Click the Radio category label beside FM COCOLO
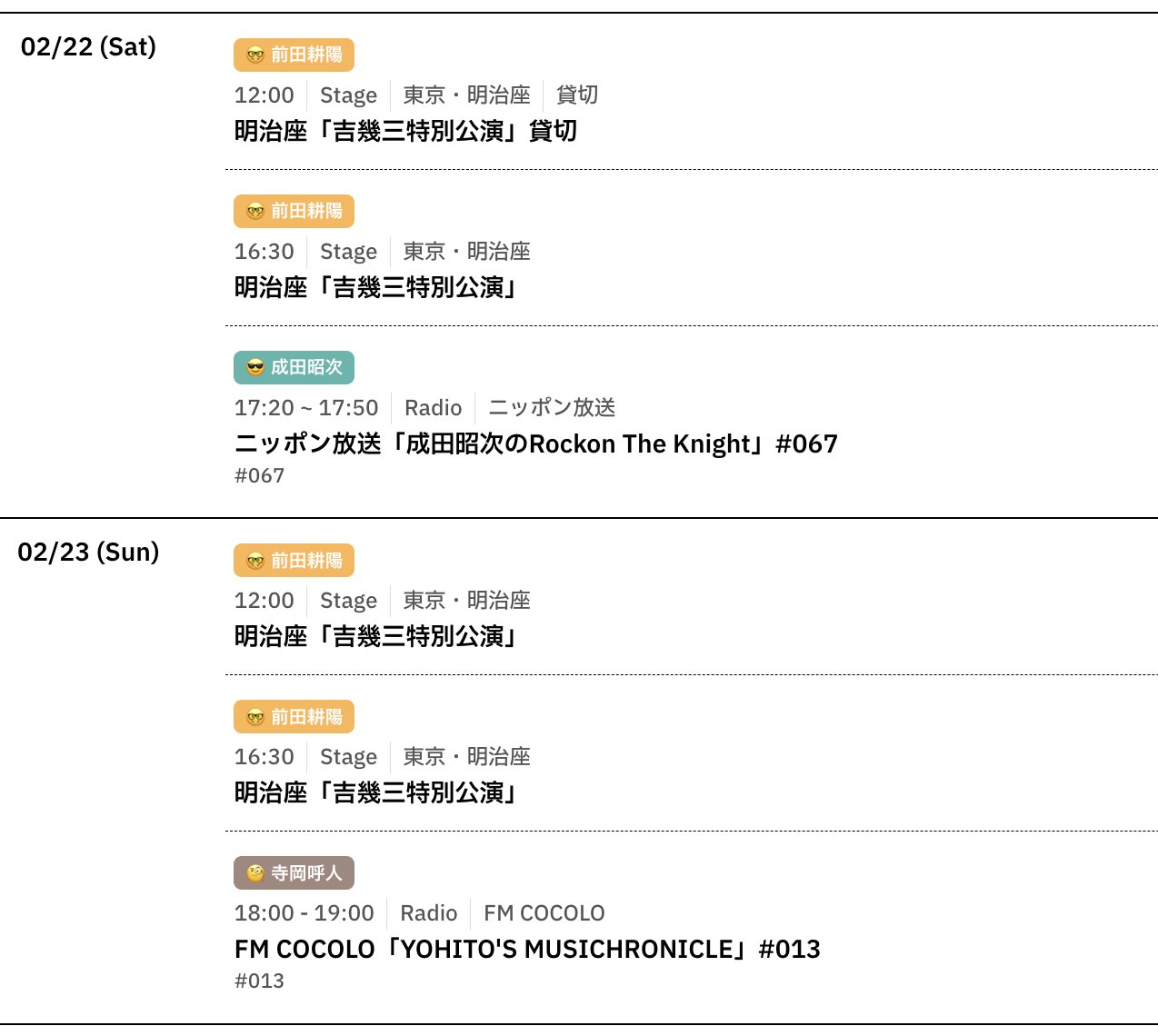The image size is (1158, 1036). pyautogui.click(x=428, y=913)
